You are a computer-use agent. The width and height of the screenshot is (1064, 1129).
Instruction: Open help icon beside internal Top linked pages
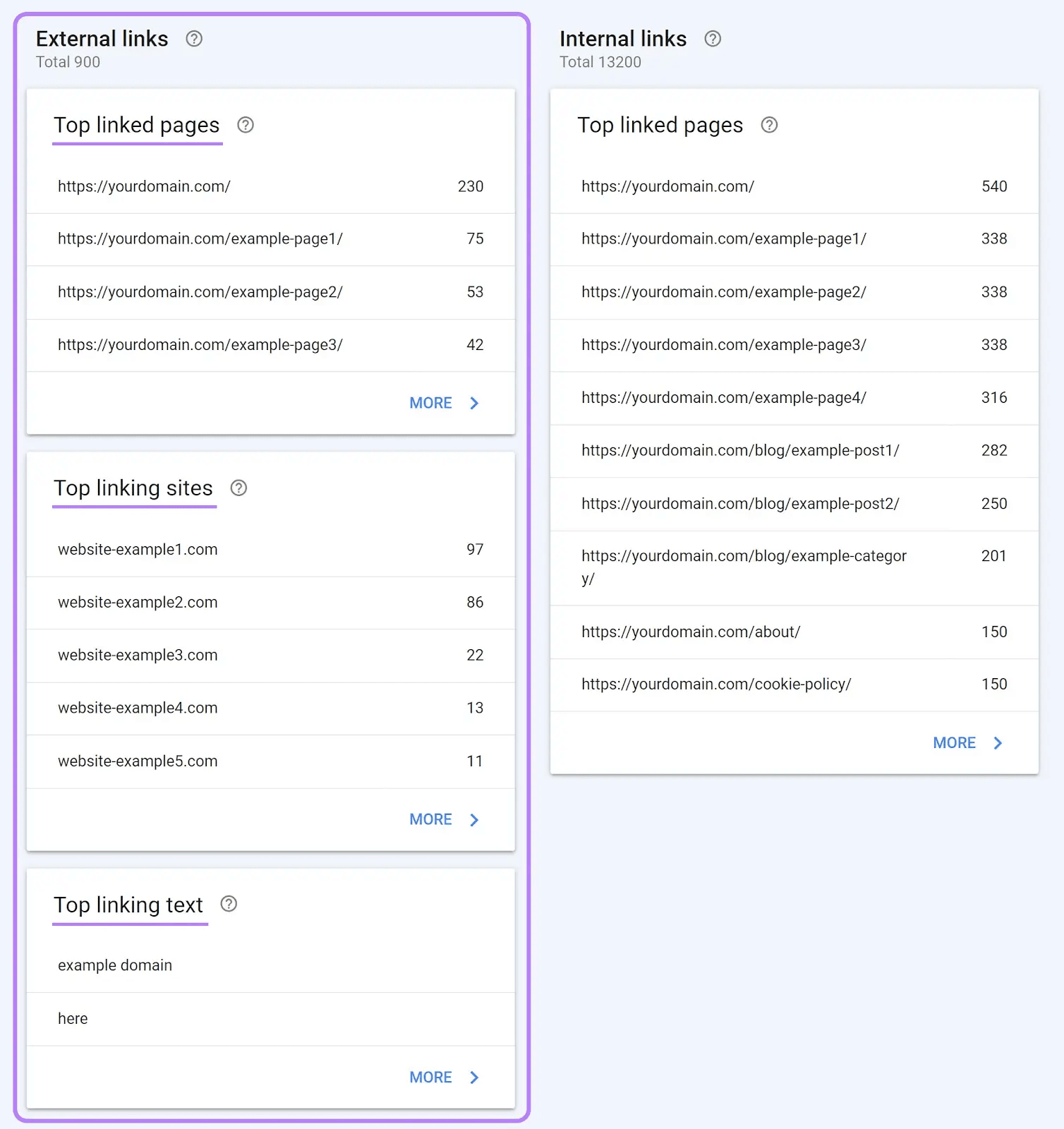point(769,125)
